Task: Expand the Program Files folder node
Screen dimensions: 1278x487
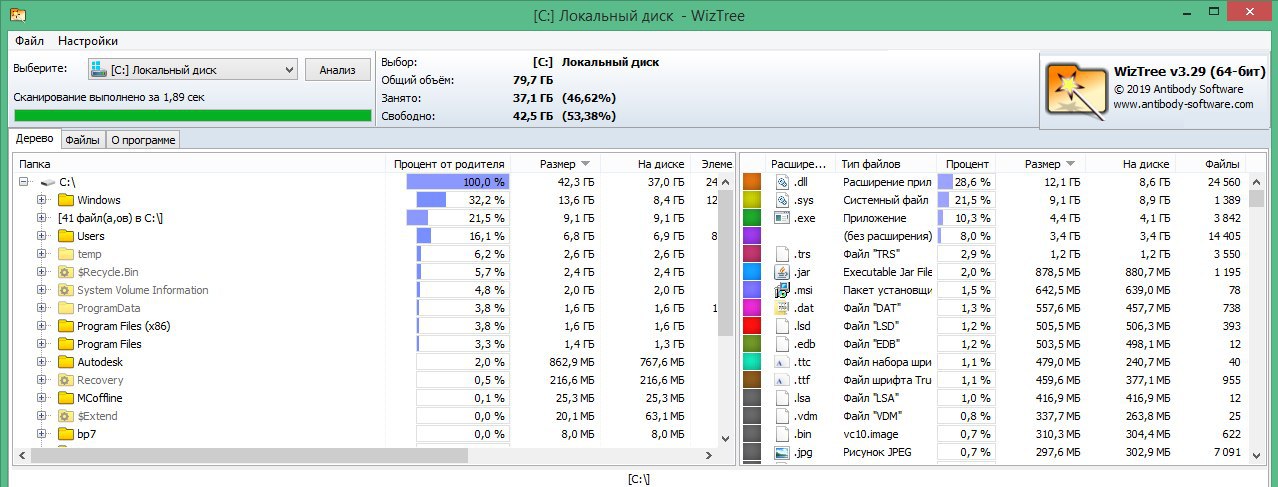Action: click(x=42, y=344)
